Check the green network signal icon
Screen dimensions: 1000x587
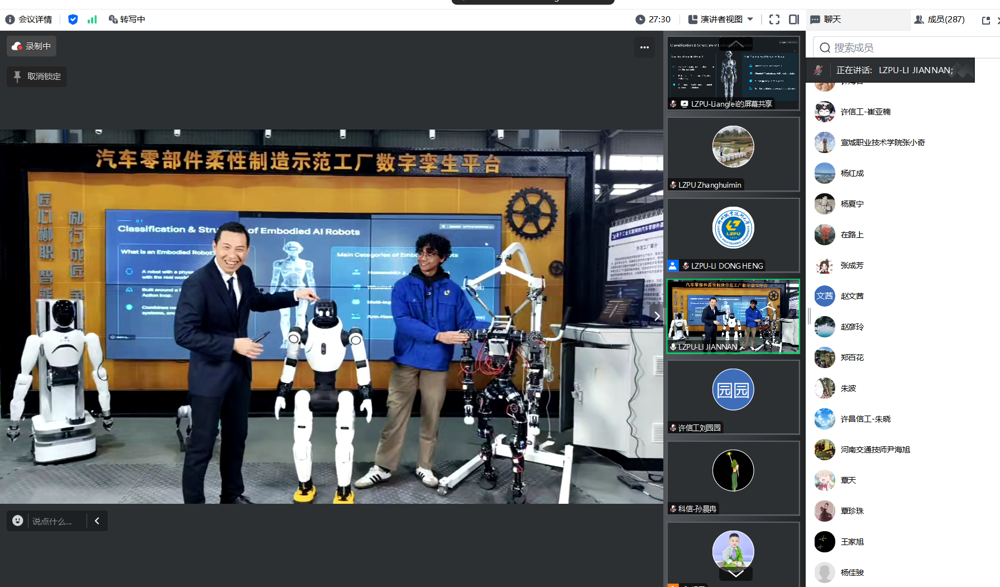pyautogui.click(x=92, y=19)
